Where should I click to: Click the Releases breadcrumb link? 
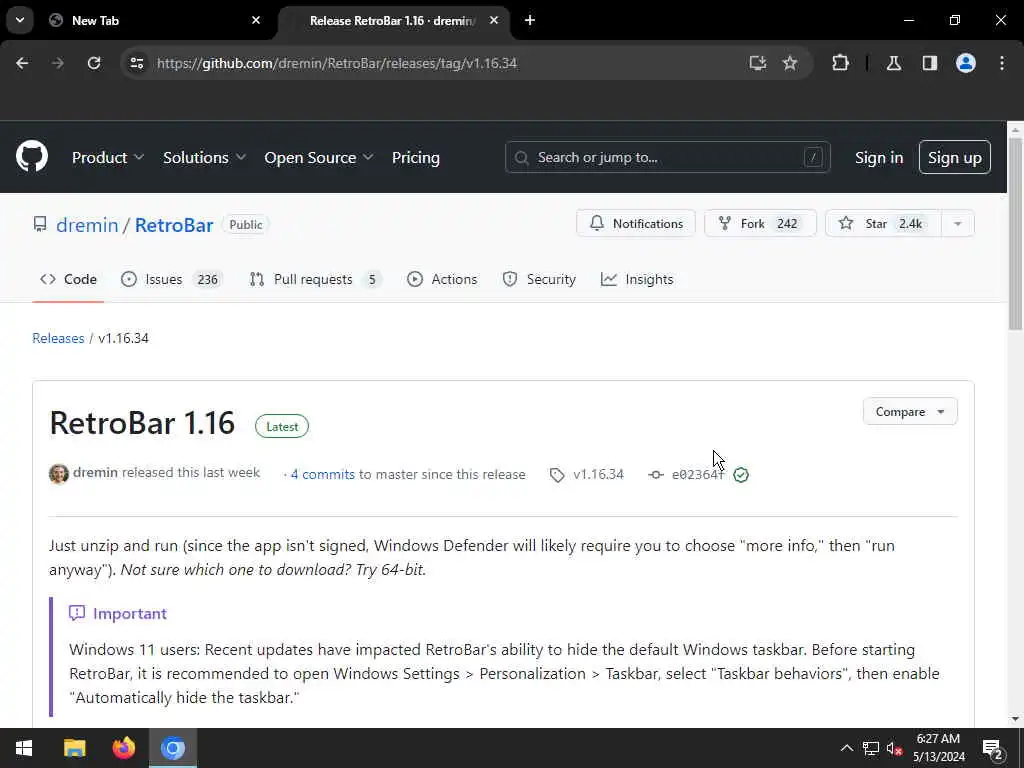[58, 338]
